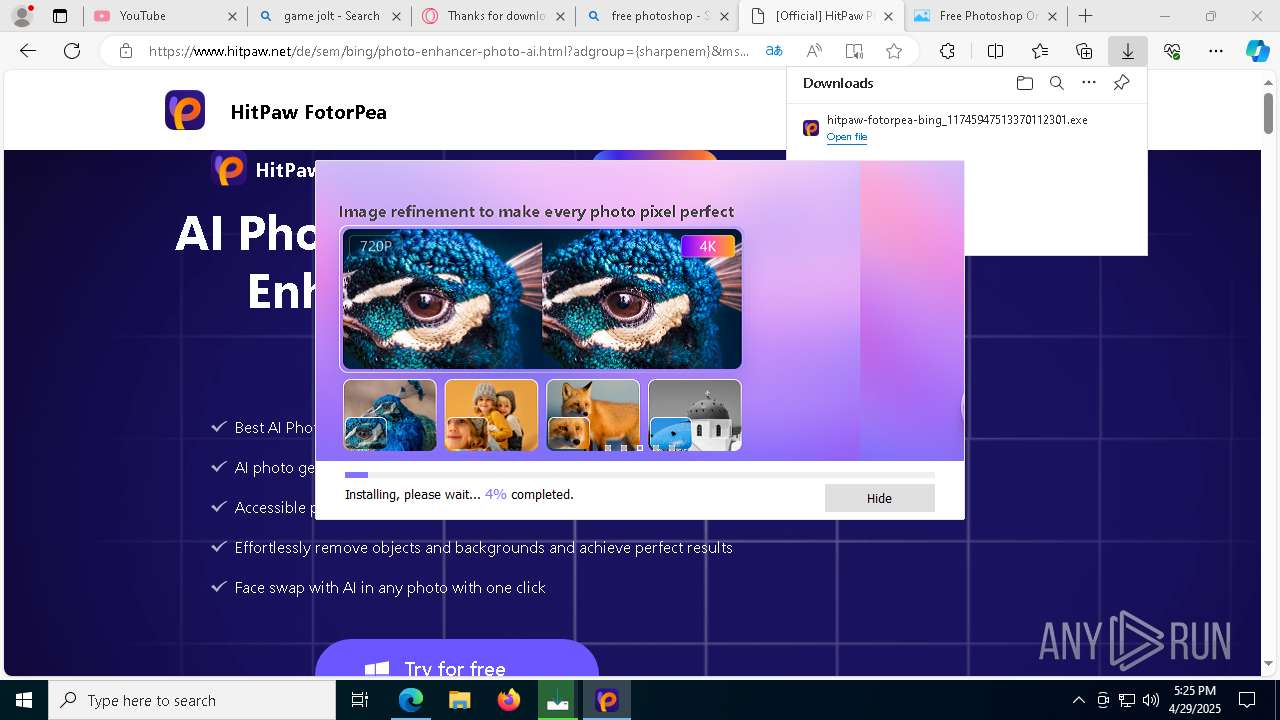Open the notification center icon
Viewport: 1280px width, 720px height.
[1247, 700]
